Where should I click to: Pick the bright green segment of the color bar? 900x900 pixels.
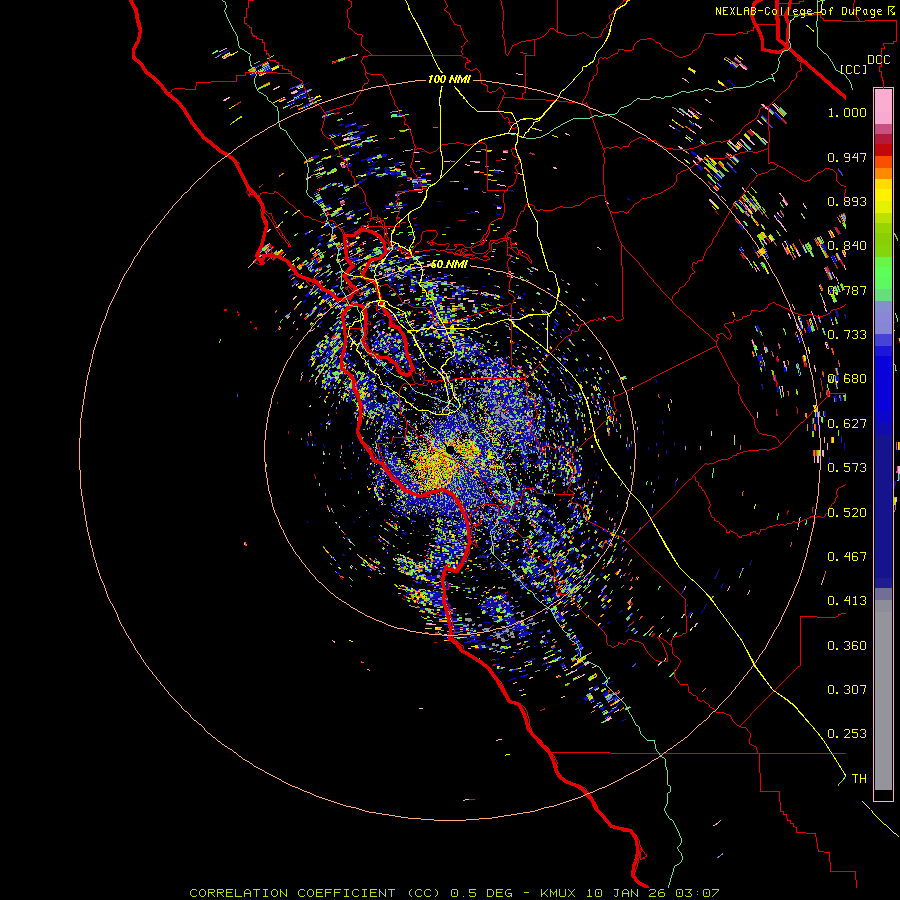[x=883, y=273]
